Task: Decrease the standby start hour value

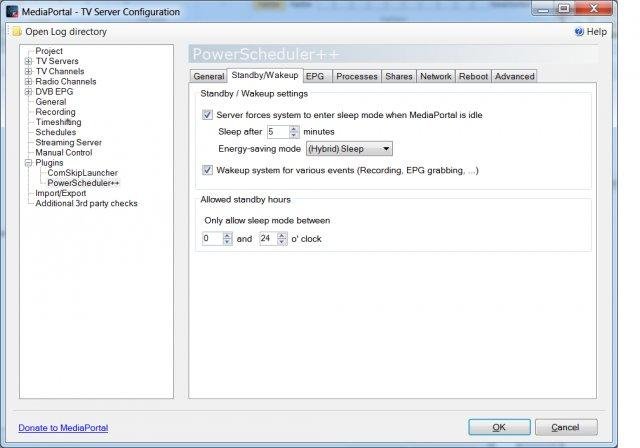Action: [x=227, y=242]
